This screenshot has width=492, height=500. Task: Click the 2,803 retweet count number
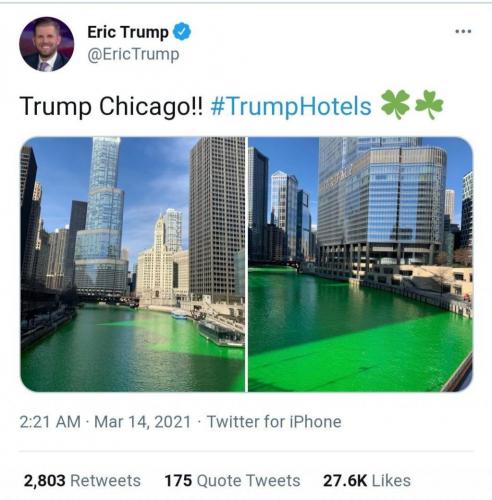pos(44,481)
